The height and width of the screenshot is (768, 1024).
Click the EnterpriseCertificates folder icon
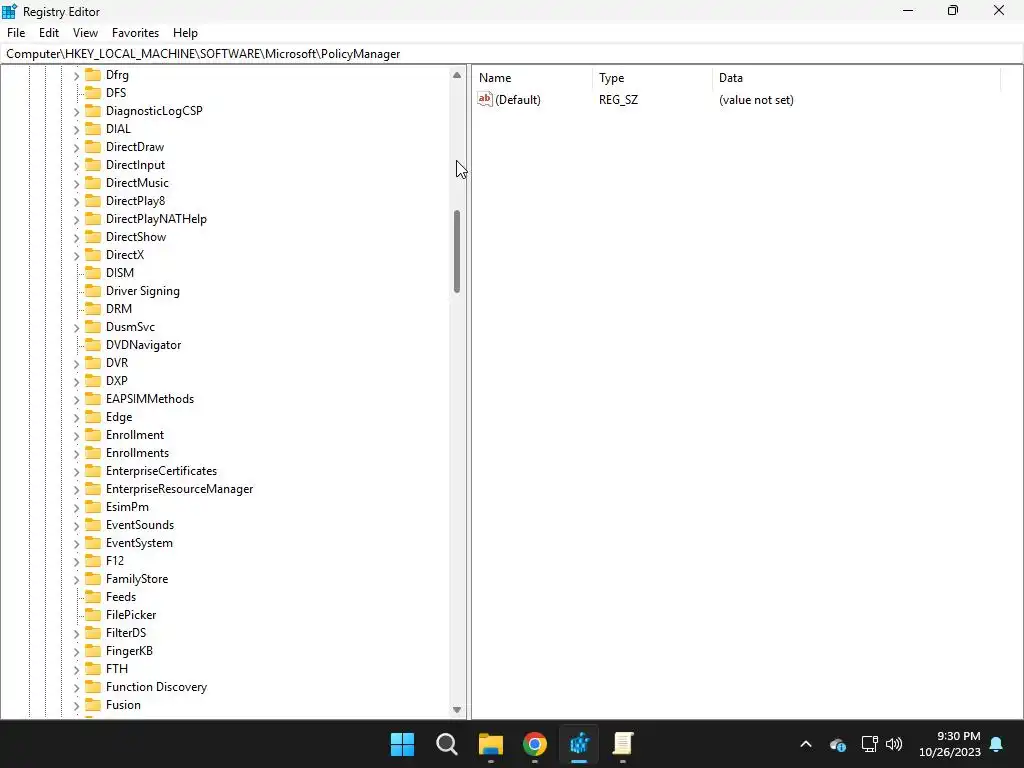pyautogui.click(x=93, y=470)
